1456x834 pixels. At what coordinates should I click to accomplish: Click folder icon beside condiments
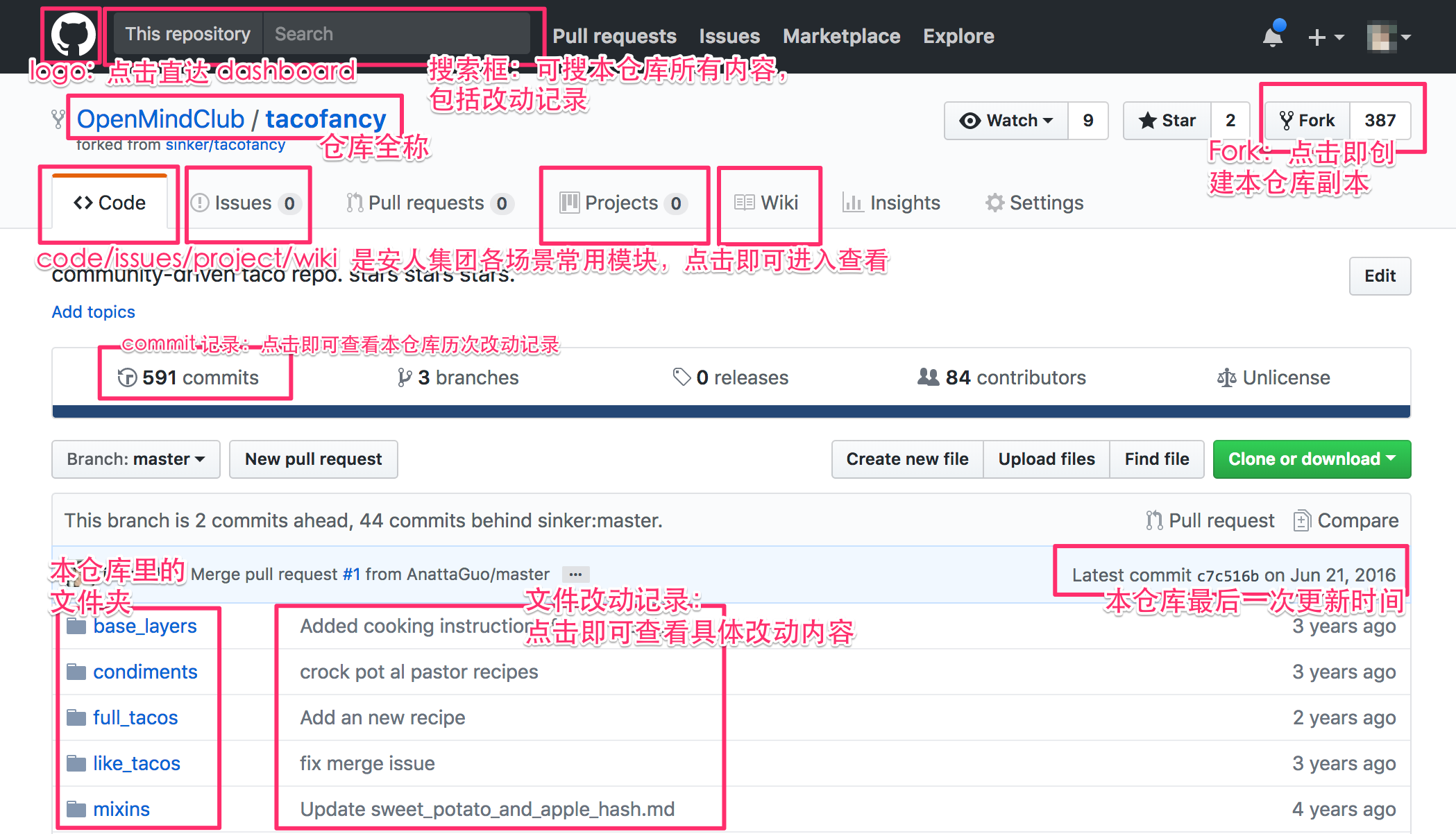[x=76, y=672]
